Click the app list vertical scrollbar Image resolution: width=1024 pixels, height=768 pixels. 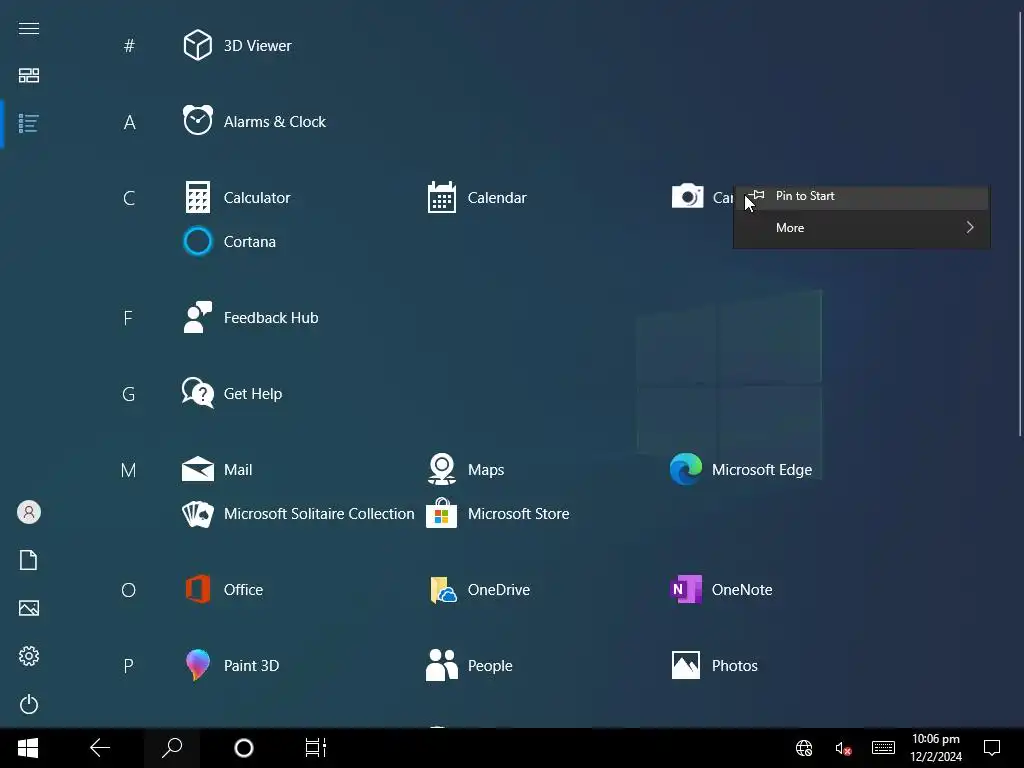[x=1020, y=225]
